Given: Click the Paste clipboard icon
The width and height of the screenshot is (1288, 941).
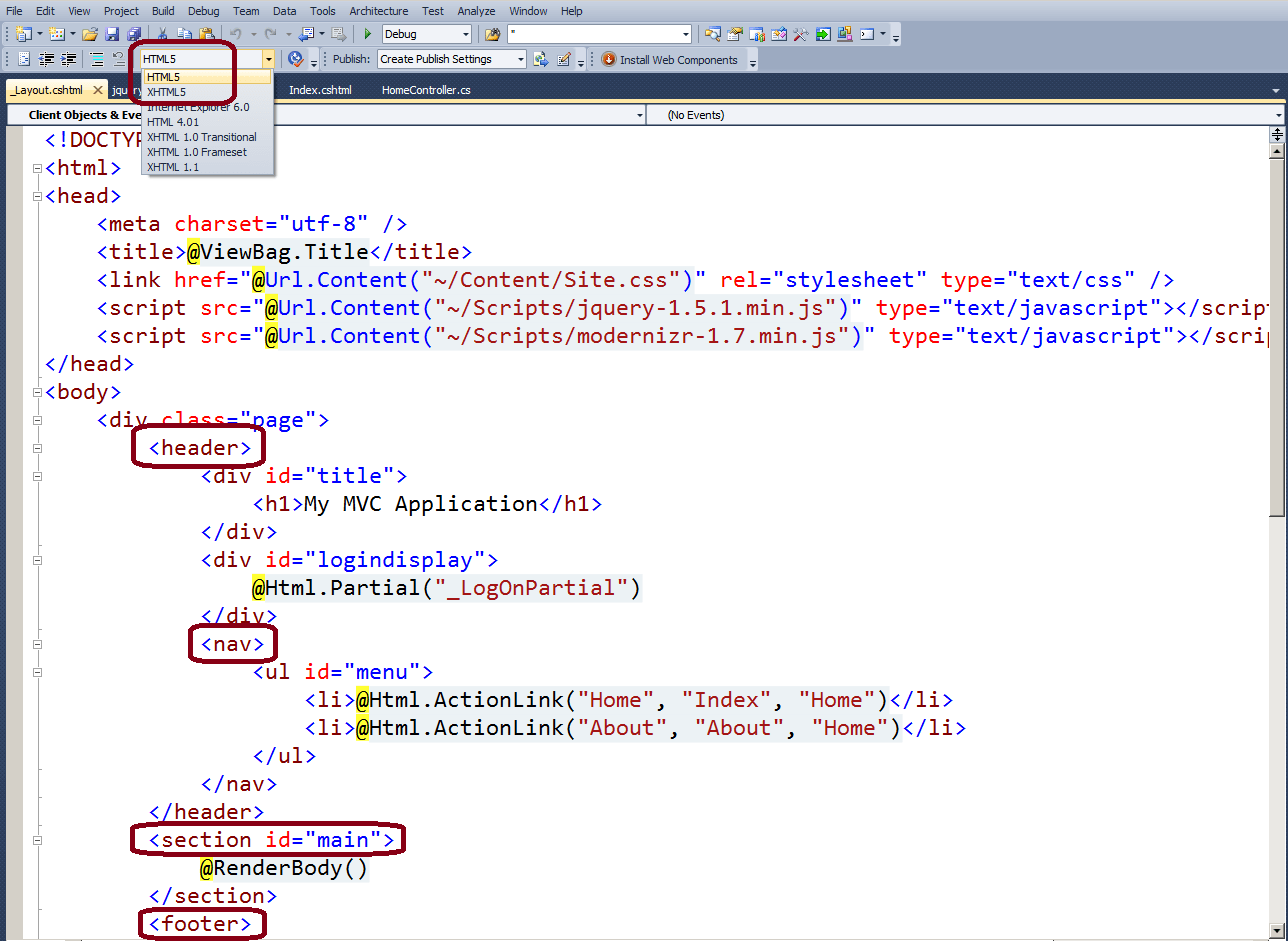Looking at the screenshot, I should pos(207,34).
